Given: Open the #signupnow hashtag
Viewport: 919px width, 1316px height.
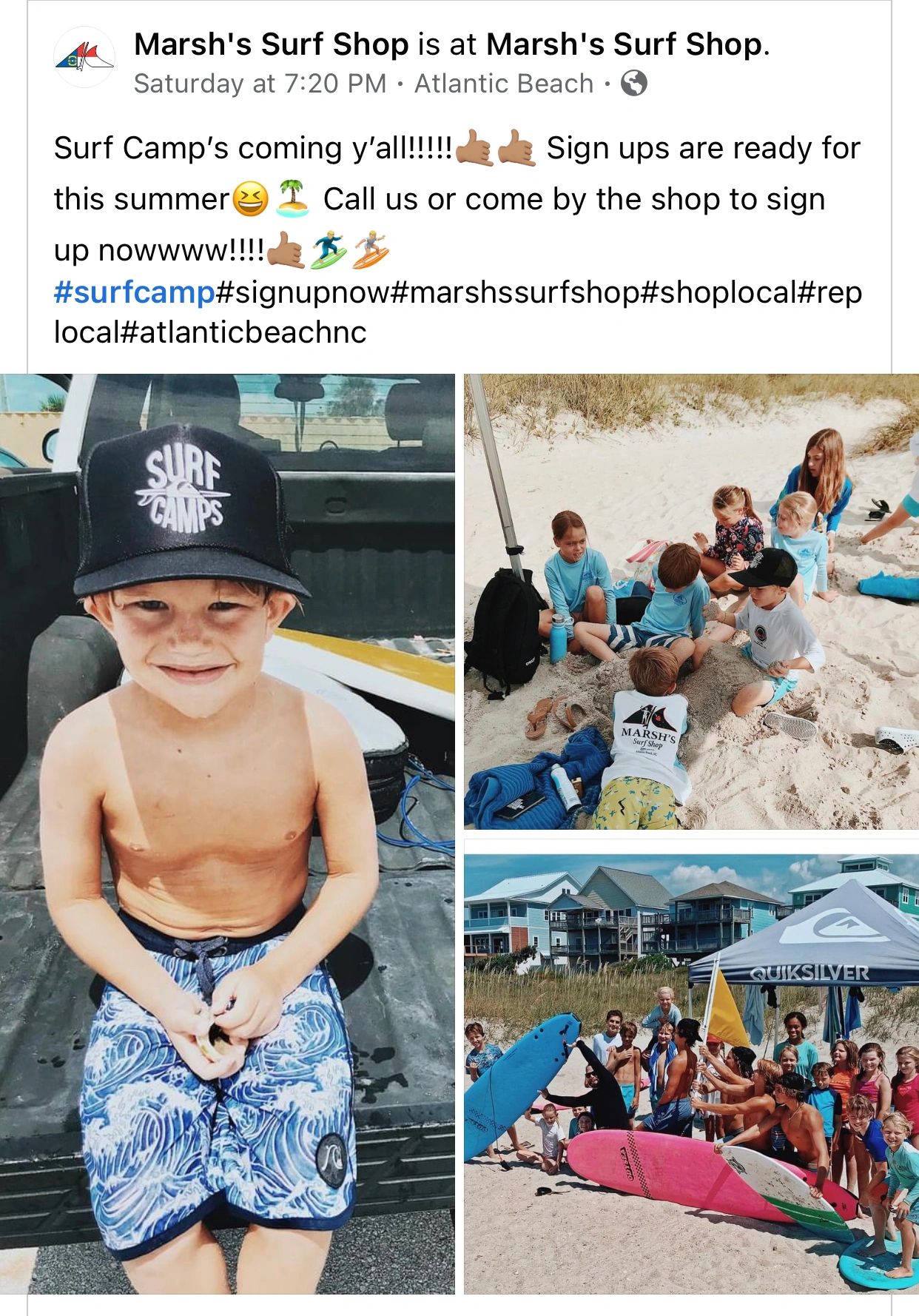Looking at the screenshot, I should pos(300,292).
